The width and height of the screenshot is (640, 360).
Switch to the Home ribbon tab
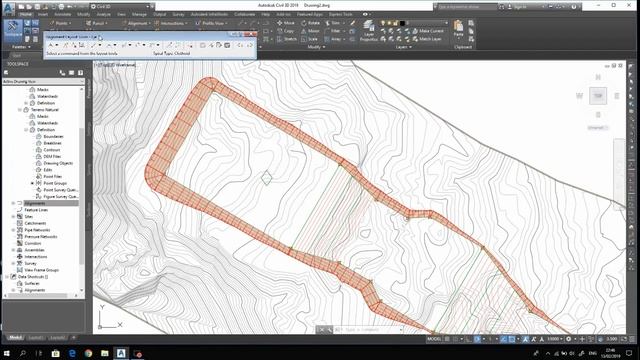[x=25, y=14]
